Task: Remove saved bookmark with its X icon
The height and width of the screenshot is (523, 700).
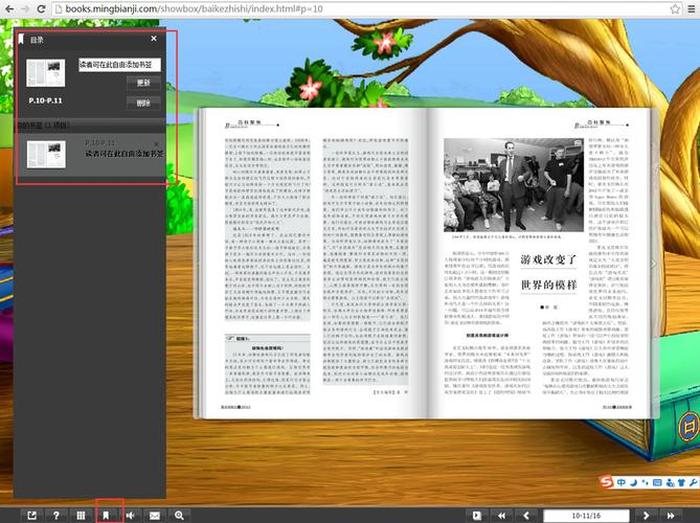Action: 158,143
